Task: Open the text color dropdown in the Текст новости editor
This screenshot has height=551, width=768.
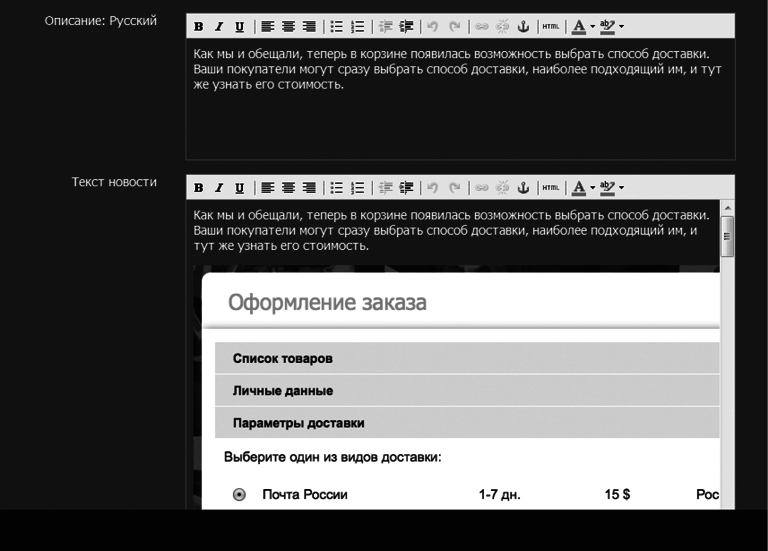Action: pos(592,188)
